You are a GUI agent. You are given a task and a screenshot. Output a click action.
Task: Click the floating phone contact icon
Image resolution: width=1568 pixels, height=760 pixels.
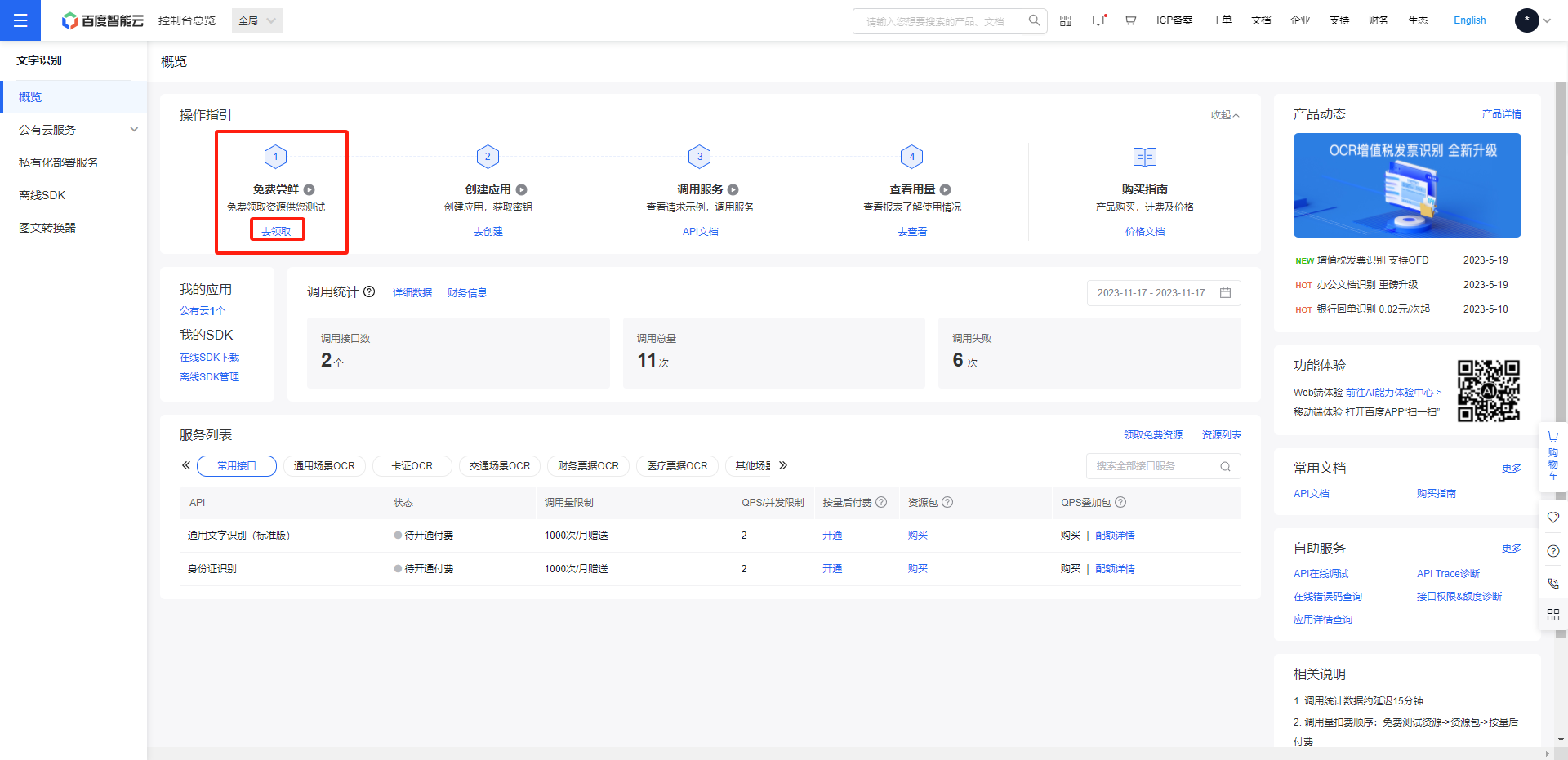pos(1553,584)
